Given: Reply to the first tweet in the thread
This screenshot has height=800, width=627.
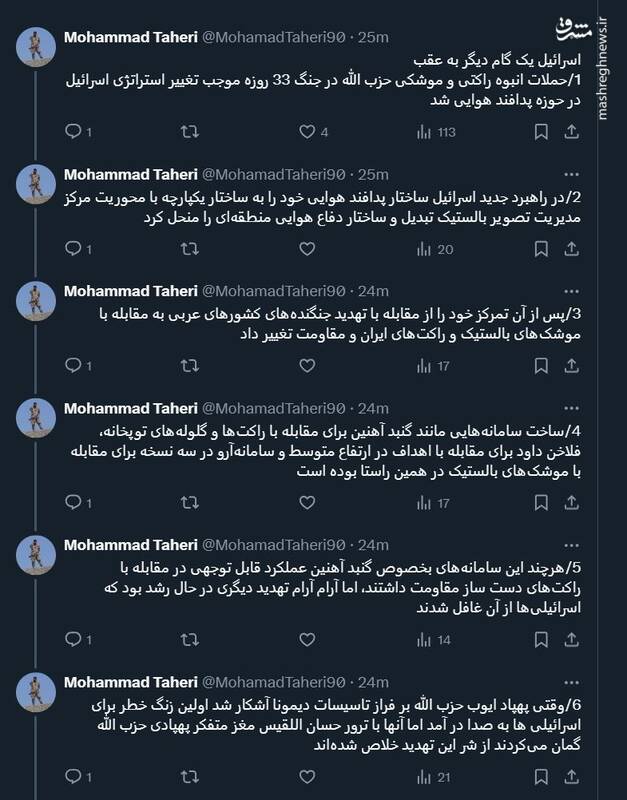Looking at the screenshot, I should tap(75, 131).
